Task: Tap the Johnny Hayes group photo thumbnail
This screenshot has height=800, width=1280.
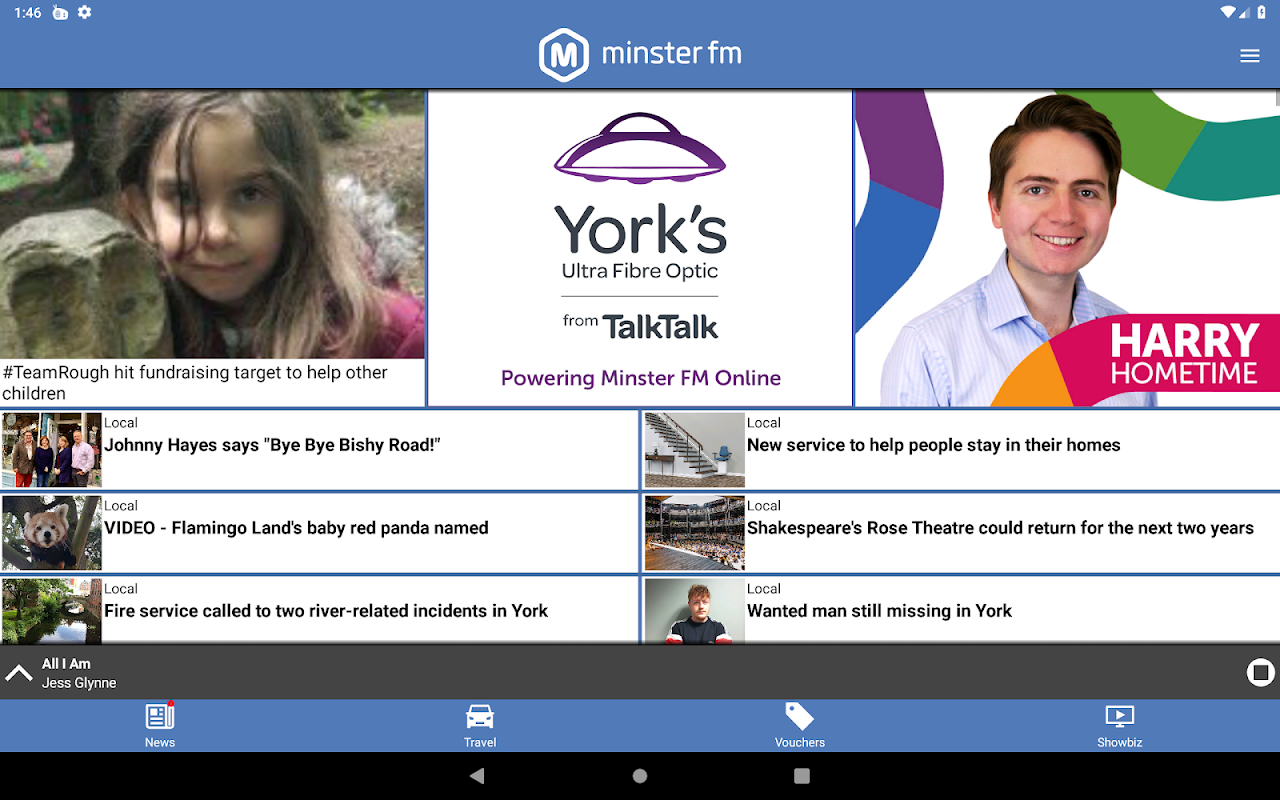Action: click(52, 450)
